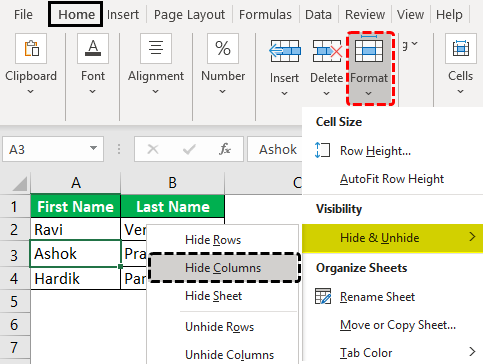The height and width of the screenshot is (364, 483).
Task: Open Insert Function fx button
Action: click(x=225, y=149)
